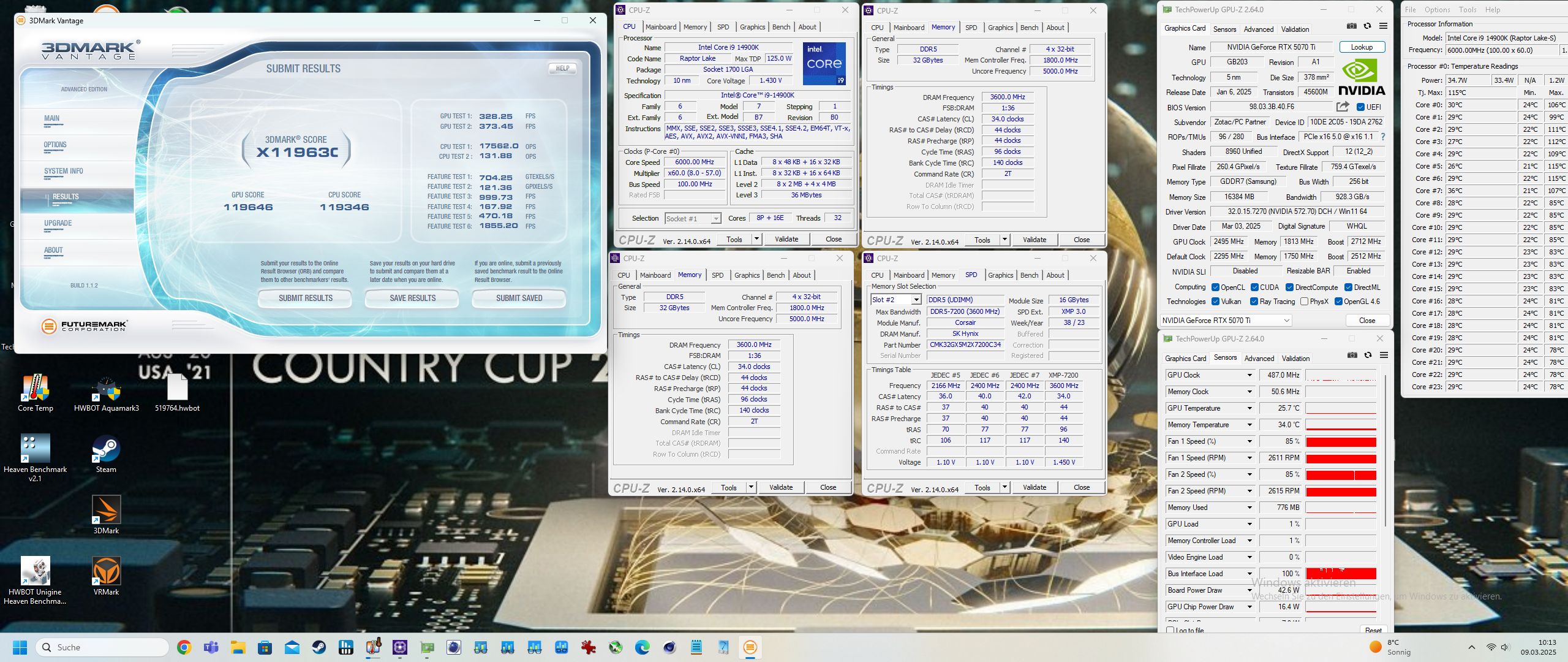Viewport: 1568px width, 662px height.
Task: Open the GPU Clock sensor dropdown arrow
Action: coord(1249,375)
